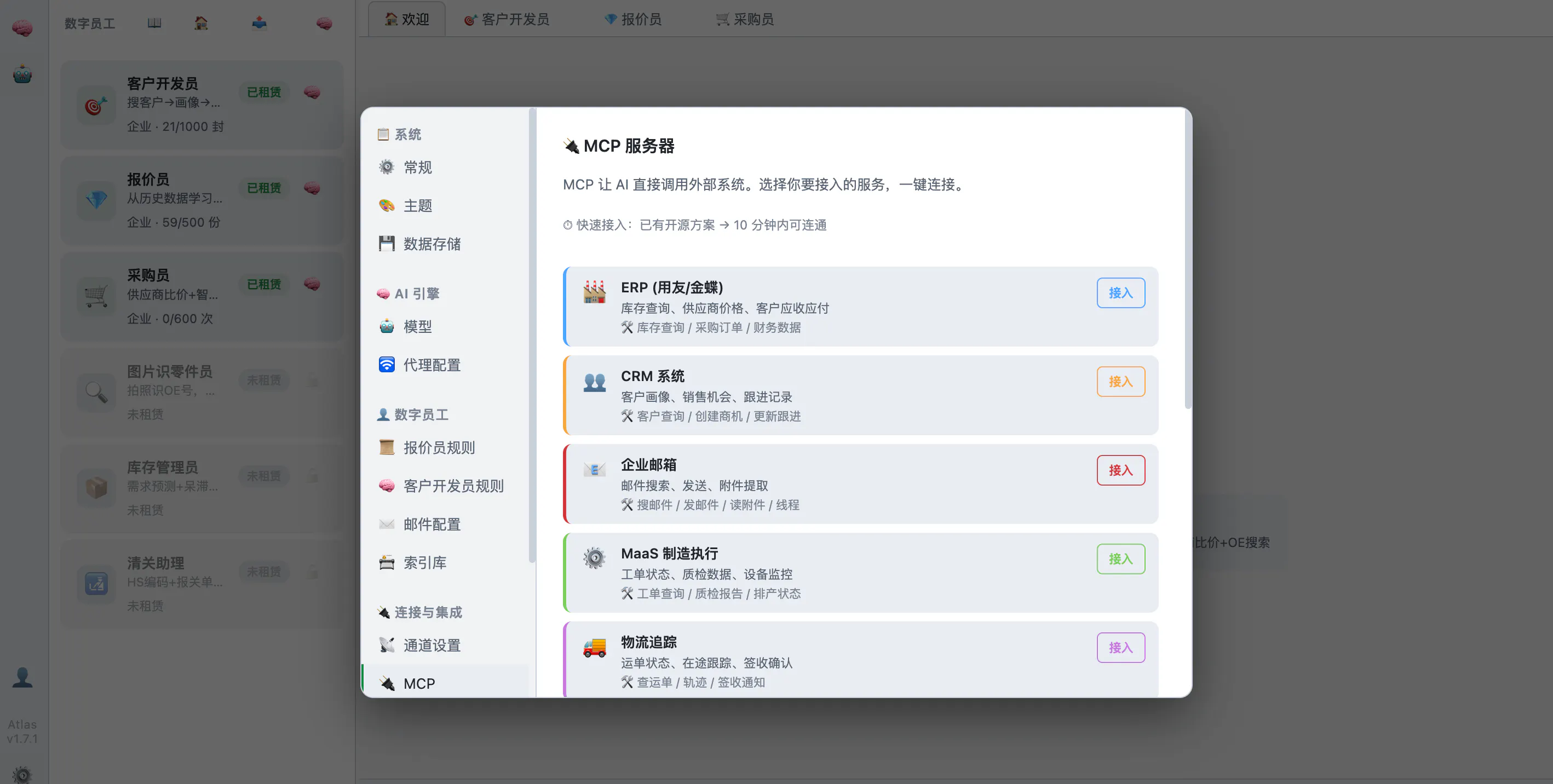
Task: Click 企业 · 0/600 次 usage text
Action: [x=170, y=318]
